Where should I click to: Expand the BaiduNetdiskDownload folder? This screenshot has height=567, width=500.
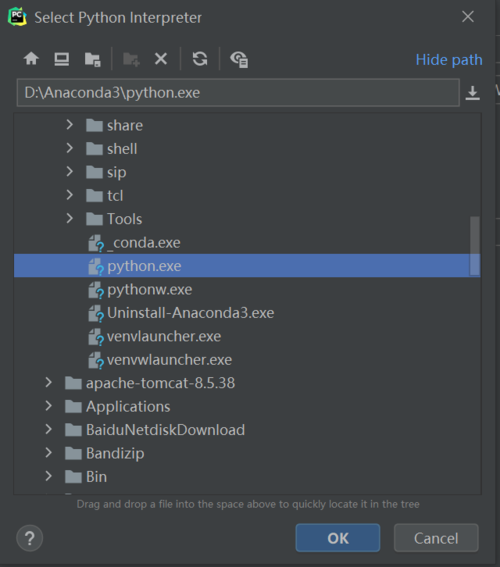tap(49, 429)
